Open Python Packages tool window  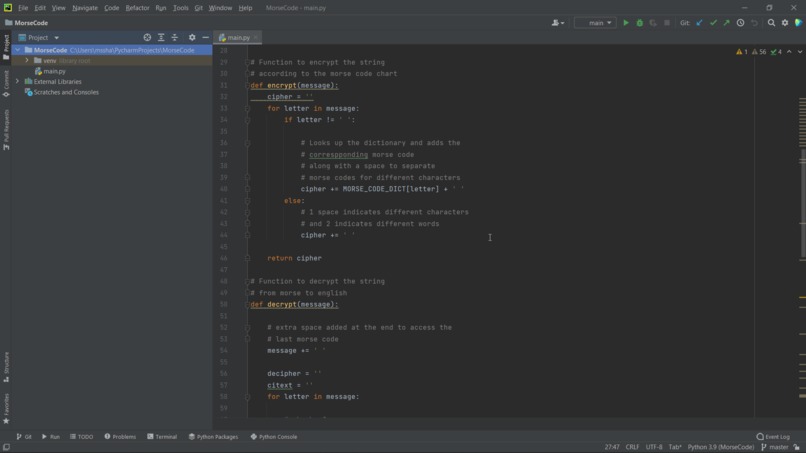coord(213,437)
